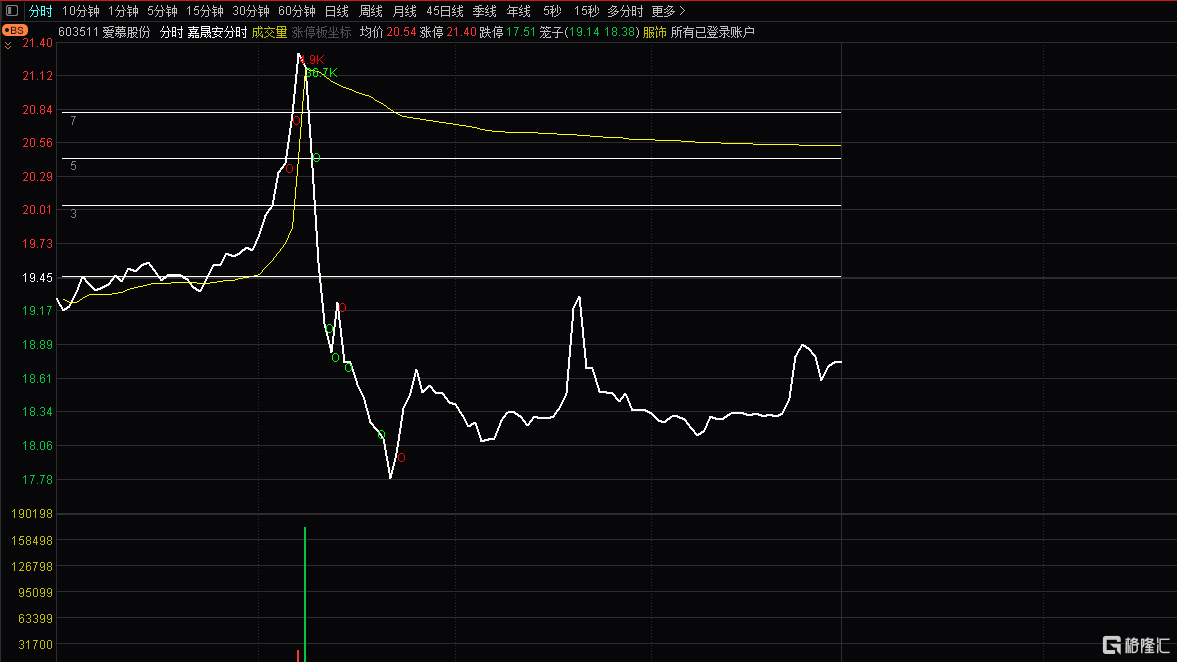The height and width of the screenshot is (662, 1177).
Task: Click stock code 603511 爱慕股份
Action: tap(104, 32)
